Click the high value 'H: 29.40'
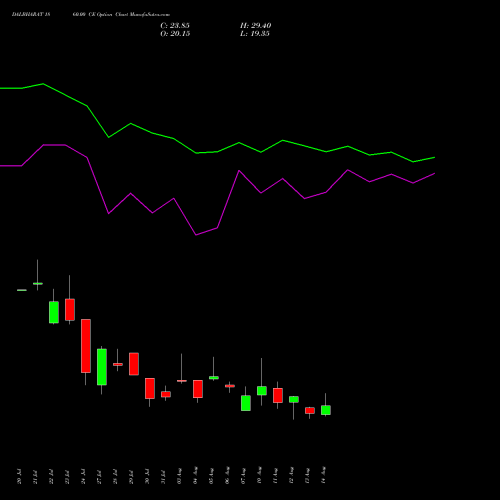This screenshot has width=500, height=500. pyautogui.click(x=255, y=26)
